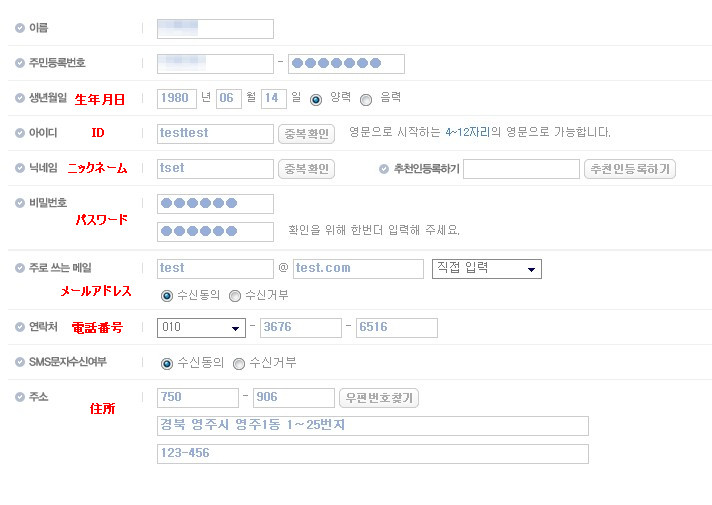
Task: Click the 추천인등록하기 button
Action: click(630, 169)
